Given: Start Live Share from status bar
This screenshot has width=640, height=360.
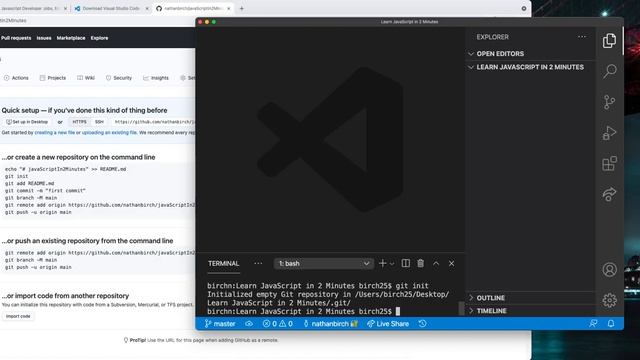Looking at the screenshot, I should tap(388, 324).
